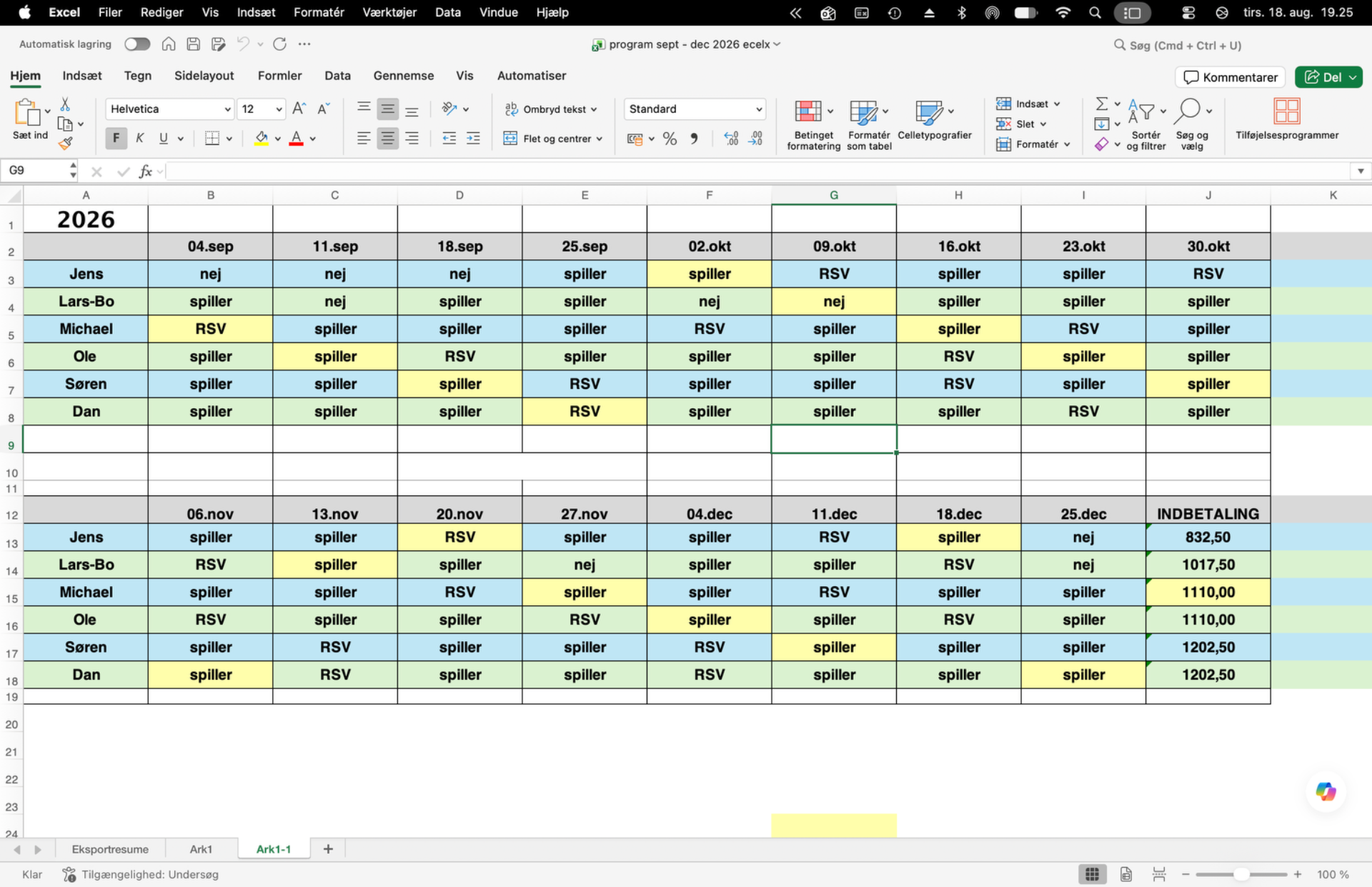This screenshot has height=887, width=1372.
Task: Click the comma style icon
Action: (x=694, y=138)
